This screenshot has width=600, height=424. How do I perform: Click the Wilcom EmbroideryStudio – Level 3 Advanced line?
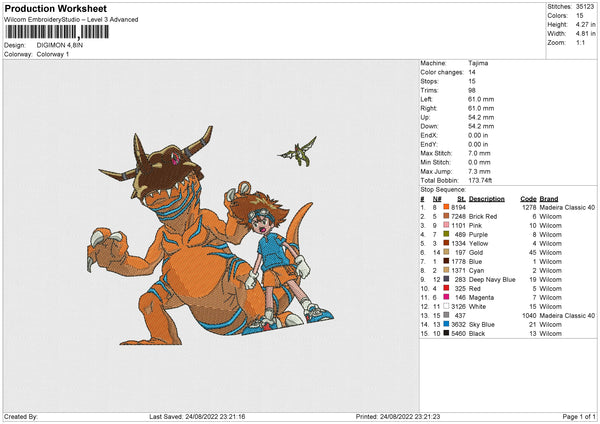pyautogui.click(x=71, y=20)
